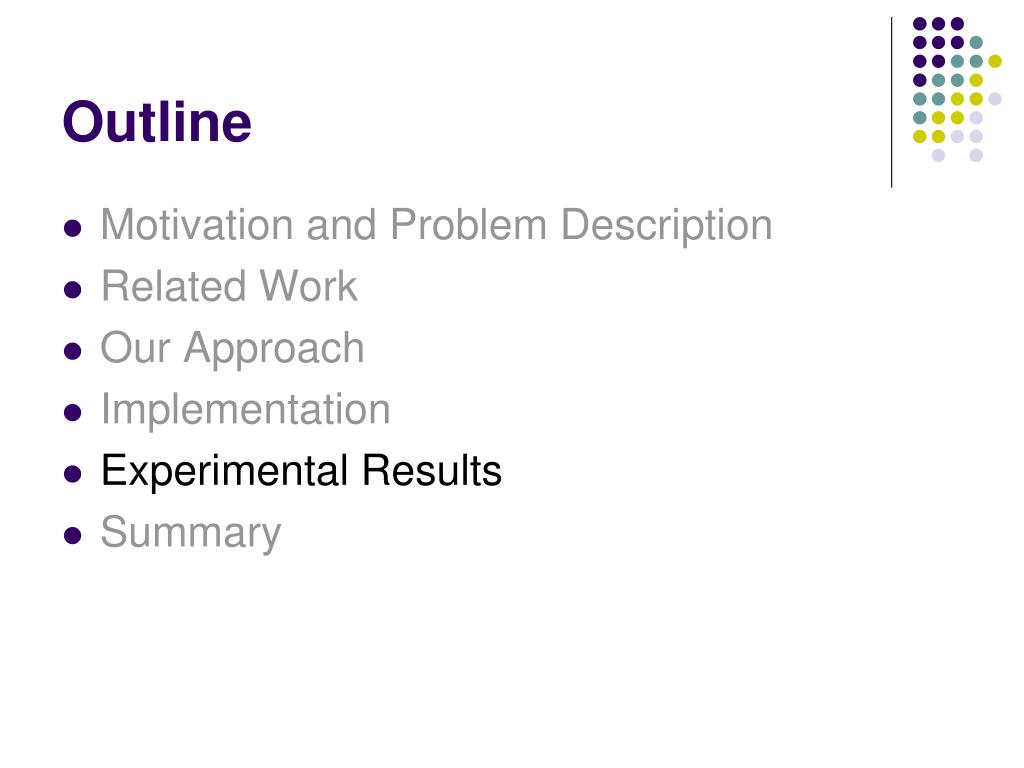
Task: Click the word Approach in third bullet
Action: pos(274,349)
